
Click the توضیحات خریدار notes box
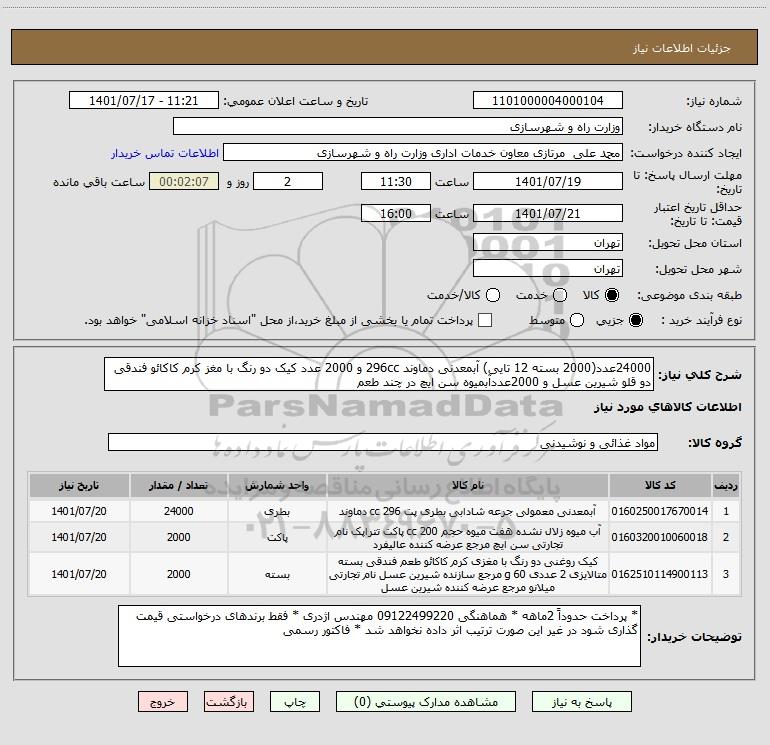[x=380, y=636]
